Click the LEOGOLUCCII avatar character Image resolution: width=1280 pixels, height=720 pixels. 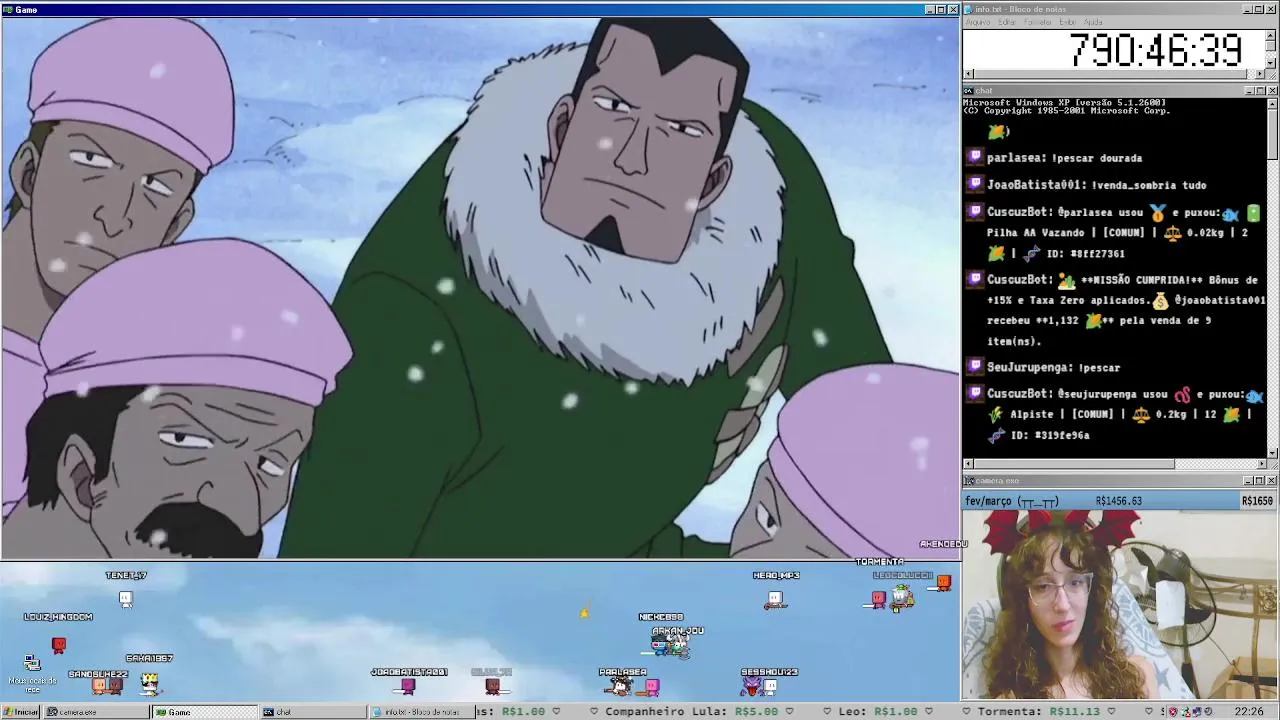(x=902, y=598)
